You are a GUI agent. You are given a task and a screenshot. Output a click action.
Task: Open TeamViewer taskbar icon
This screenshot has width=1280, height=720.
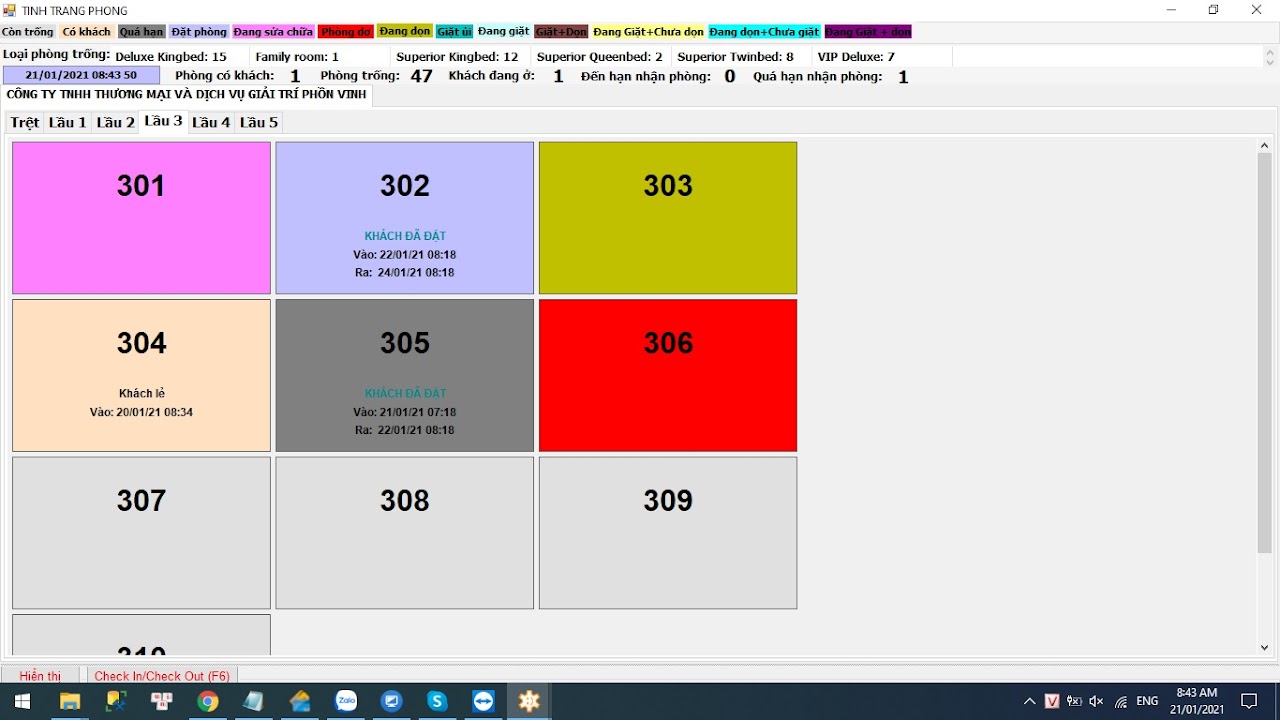(x=484, y=701)
